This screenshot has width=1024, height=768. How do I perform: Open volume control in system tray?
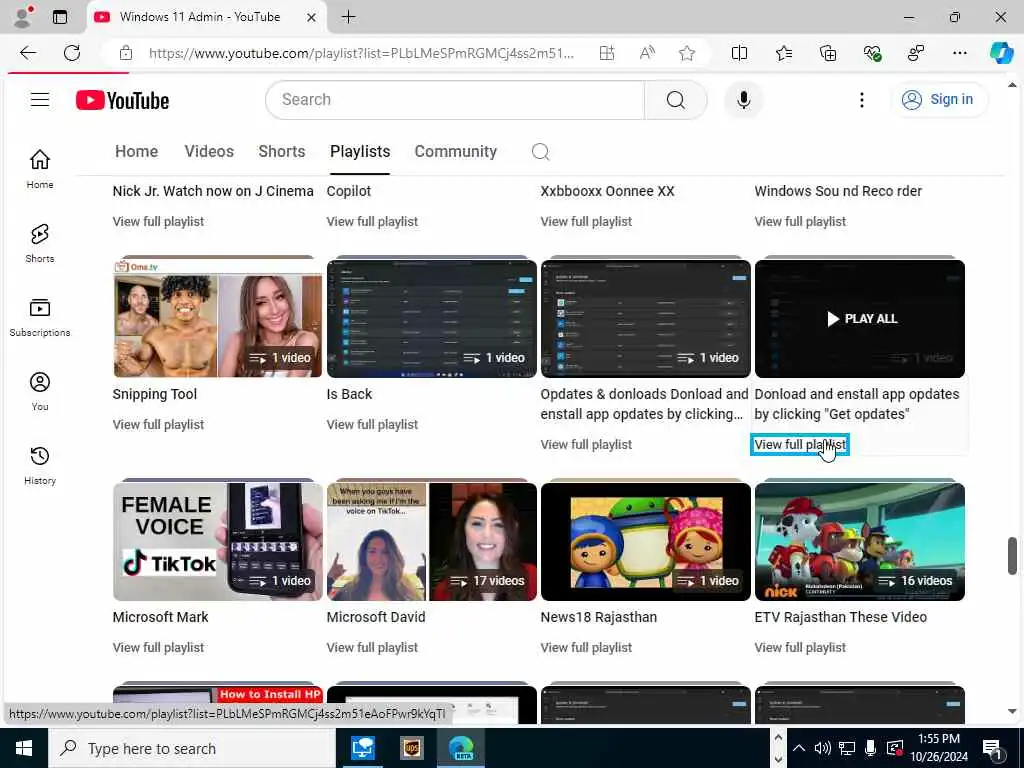tap(822, 748)
